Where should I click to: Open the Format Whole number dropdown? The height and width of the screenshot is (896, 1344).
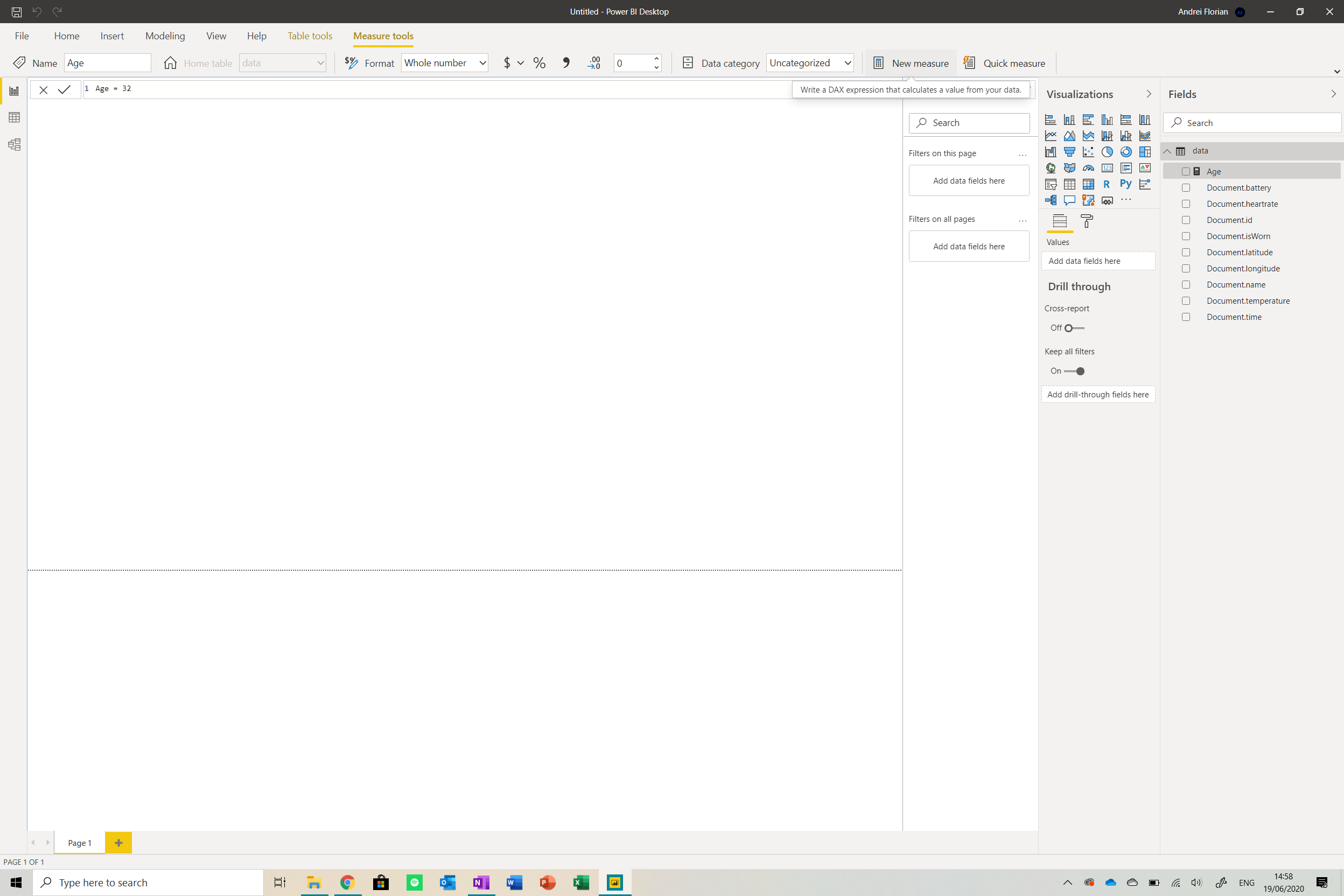tap(445, 63)
